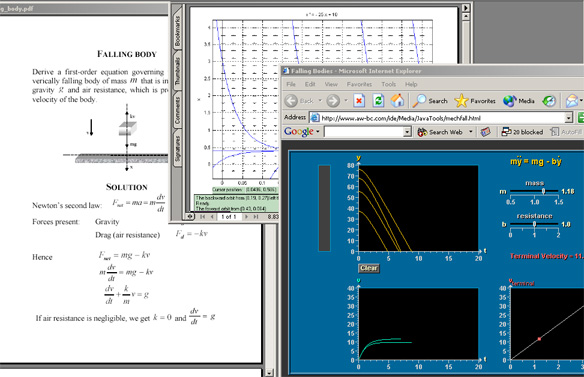Image resolution: width=584 pixels, height=377 pixels.
Task: Open the Google logo menu dropdown
Action: click(x=318, y=132)
